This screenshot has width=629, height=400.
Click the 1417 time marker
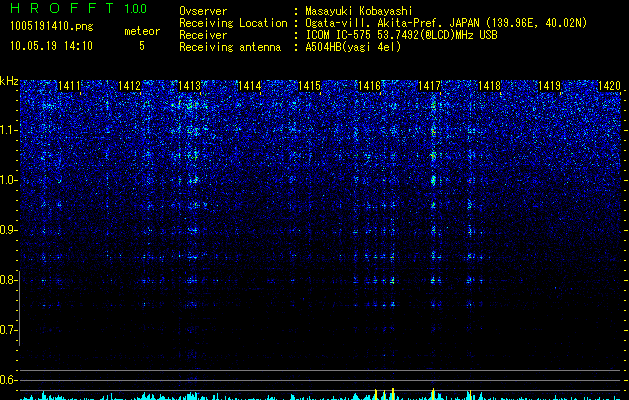tap(429, 85)
